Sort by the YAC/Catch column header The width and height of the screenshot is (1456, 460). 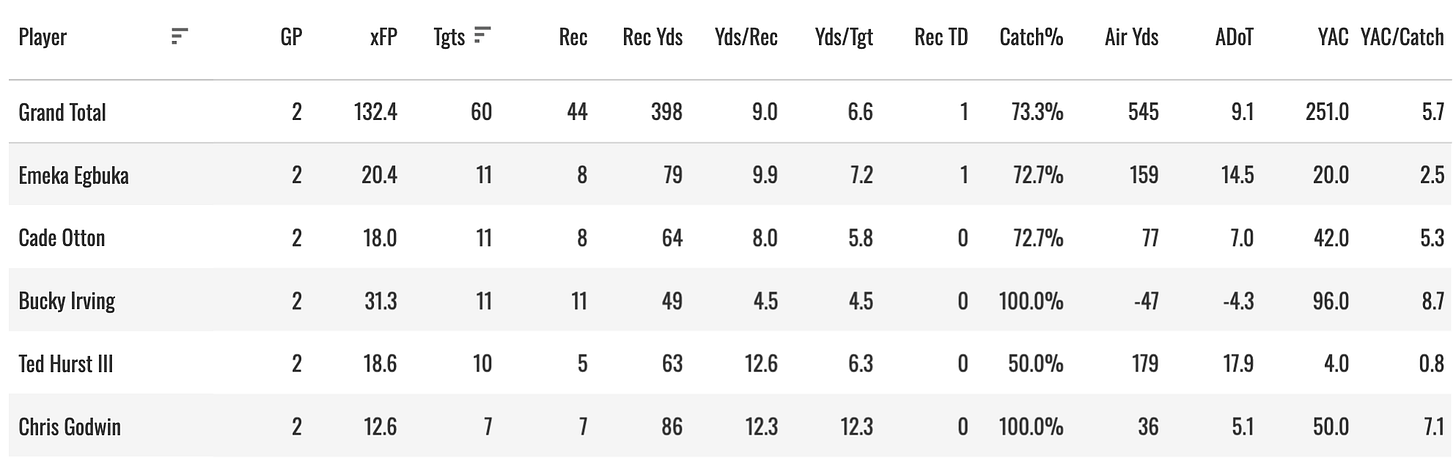coord(1402,37)
